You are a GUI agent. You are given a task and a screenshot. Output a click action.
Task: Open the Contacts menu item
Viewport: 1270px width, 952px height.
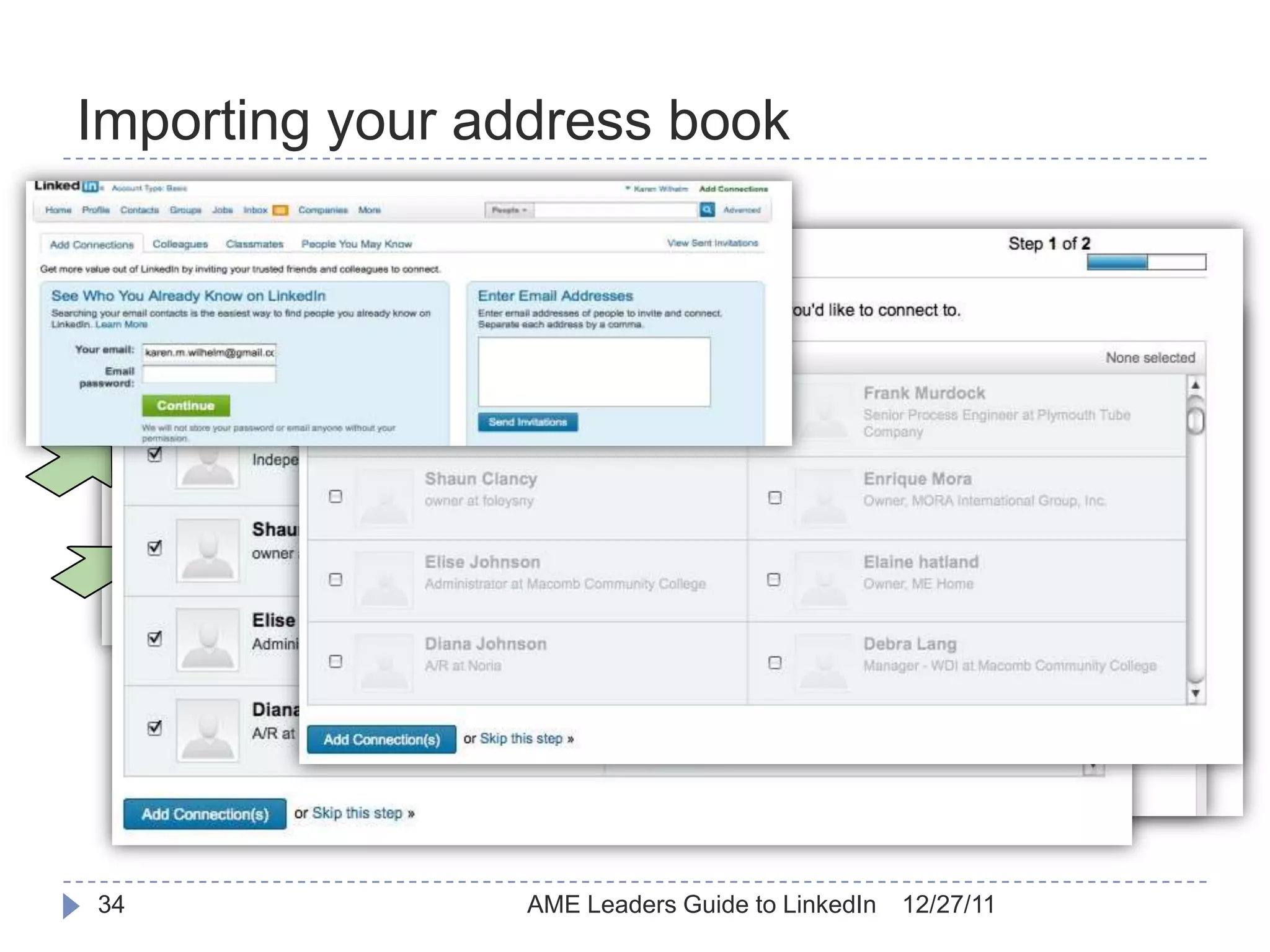pyautogui.click(x=140, y=210)
